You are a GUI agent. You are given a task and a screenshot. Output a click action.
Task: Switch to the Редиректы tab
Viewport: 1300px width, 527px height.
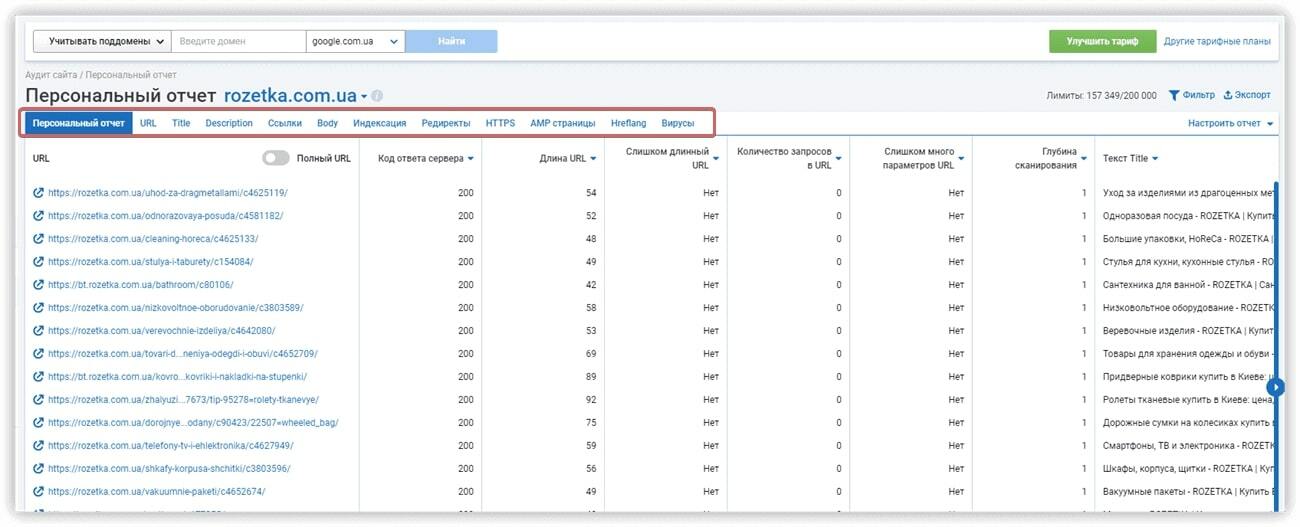446,123
